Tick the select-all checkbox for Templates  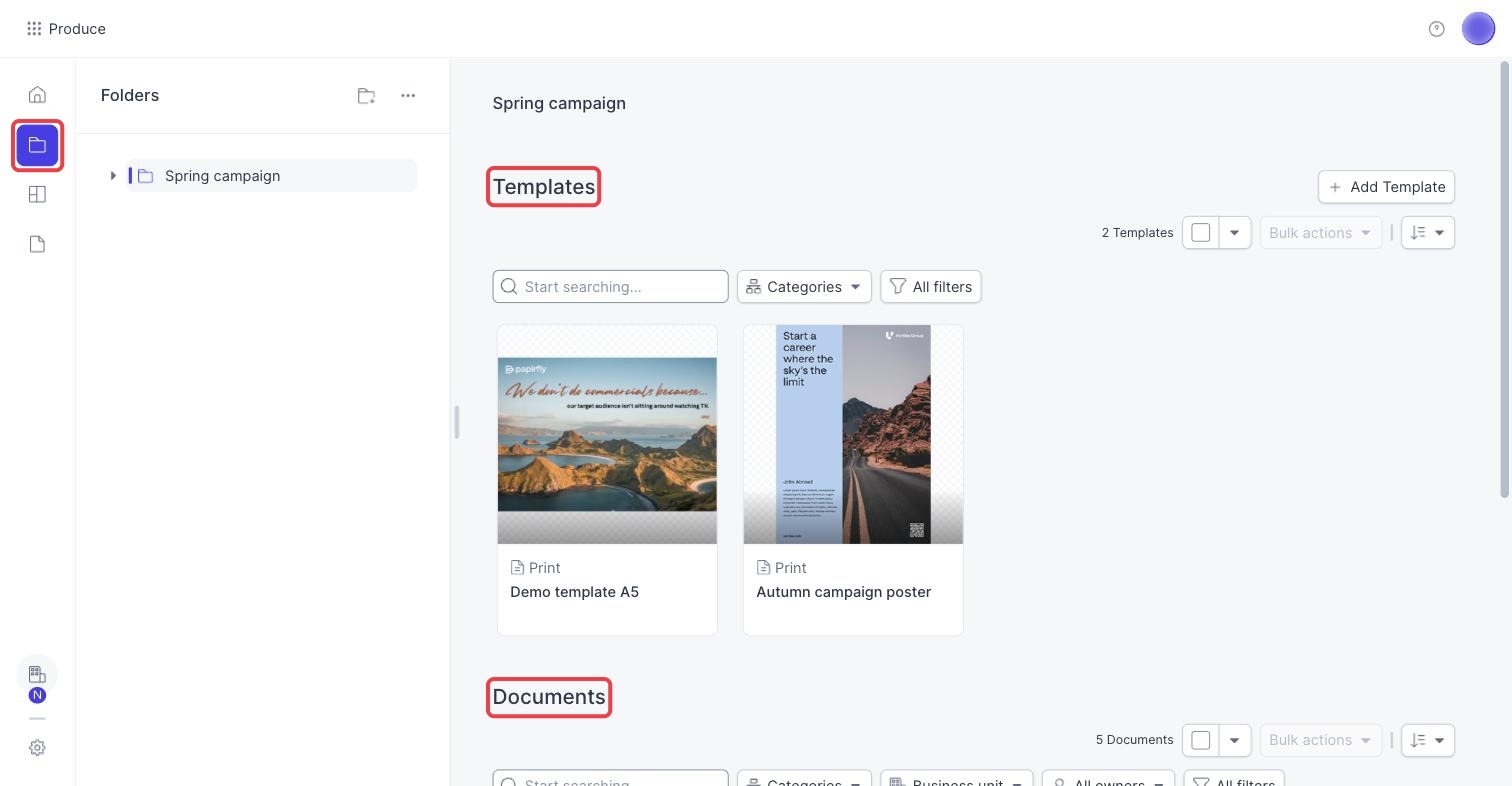pos(1201,233)
